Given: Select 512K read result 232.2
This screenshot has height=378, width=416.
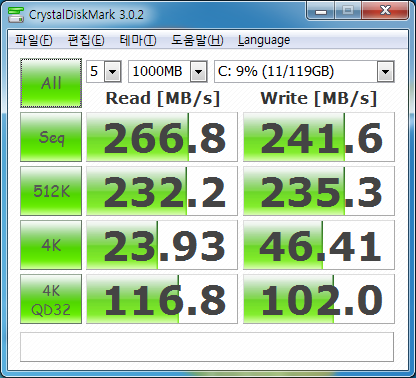Looking at the screenshot, I should 162,191.
